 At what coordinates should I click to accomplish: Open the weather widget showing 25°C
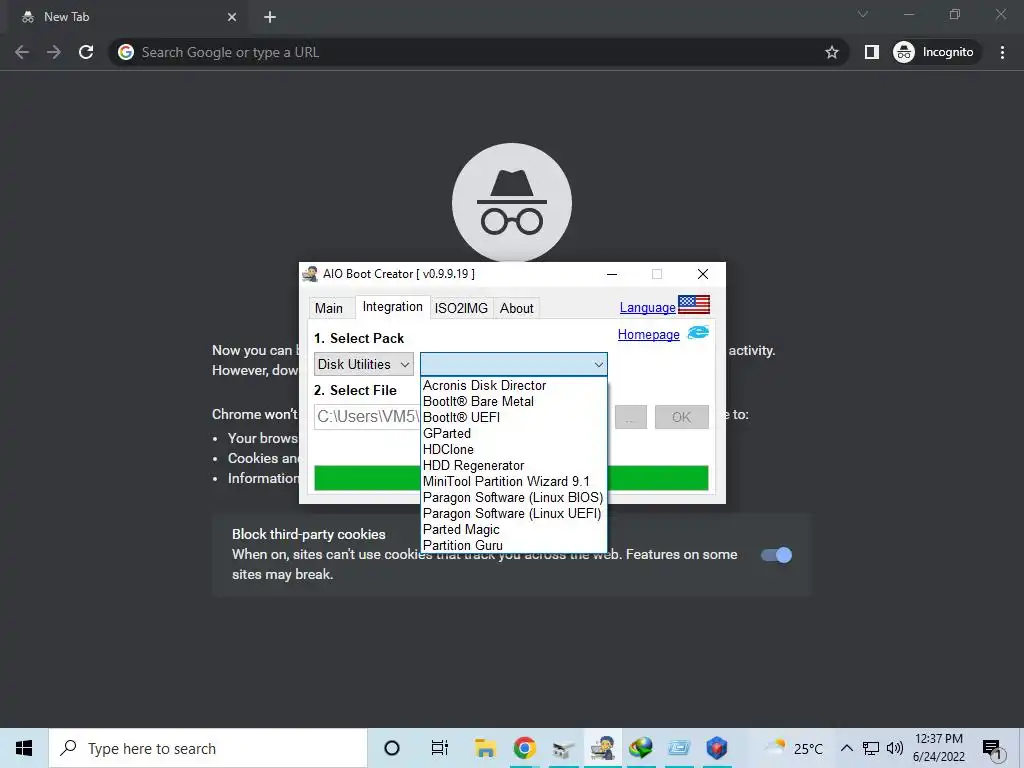pos(794,748)
